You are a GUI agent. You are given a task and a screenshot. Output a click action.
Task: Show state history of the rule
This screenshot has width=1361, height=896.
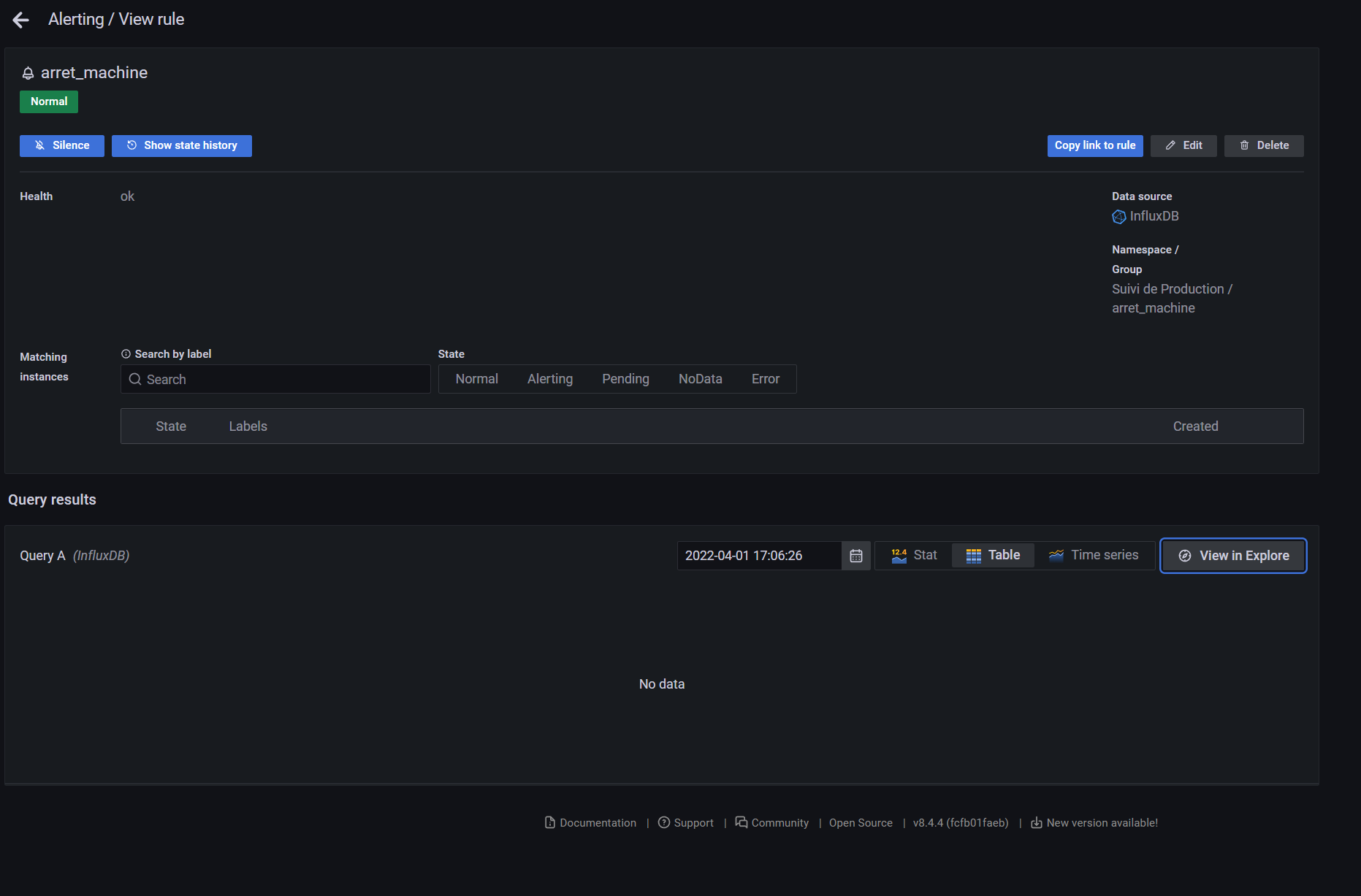[182, 145]
